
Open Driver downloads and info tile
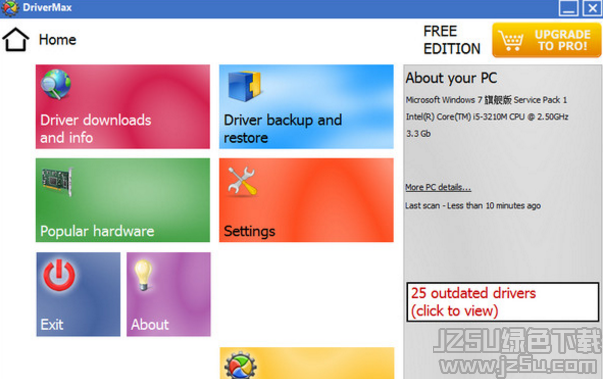123,106
